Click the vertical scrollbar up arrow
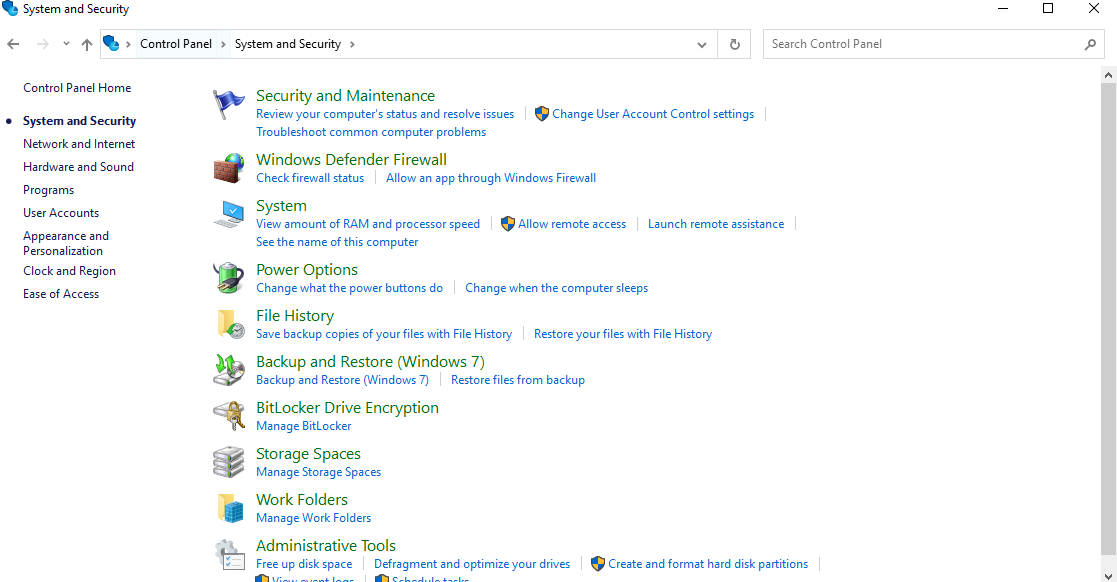This screenshot has width=1117, height=582. tap(1108, 75)
